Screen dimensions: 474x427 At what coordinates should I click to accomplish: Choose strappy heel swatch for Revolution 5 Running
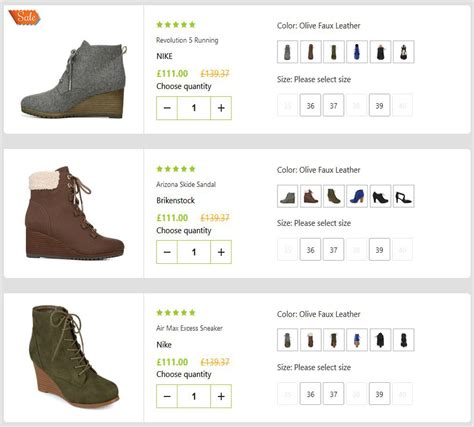pyautogui.click(x=404, y=52)
